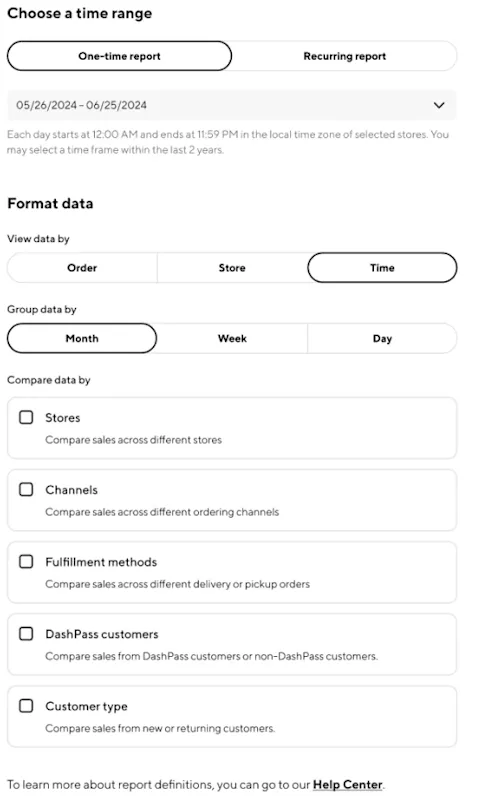Open the 05/26/2024 – 06/25/2024 date dropdown

click(232, 105)
